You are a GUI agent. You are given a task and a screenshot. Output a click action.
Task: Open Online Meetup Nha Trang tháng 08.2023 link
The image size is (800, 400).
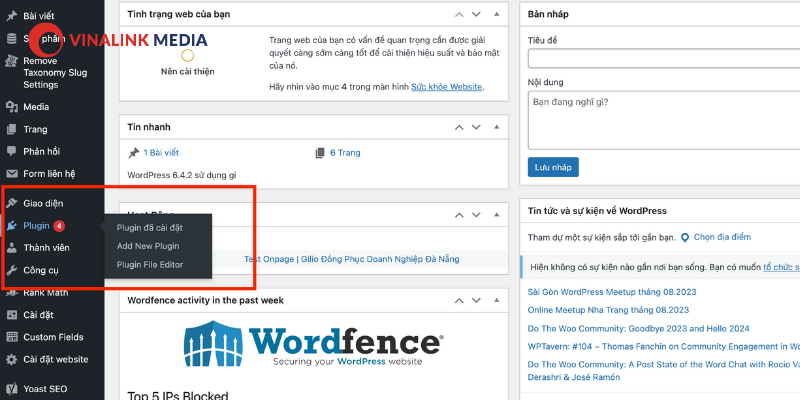click(608, 310)
